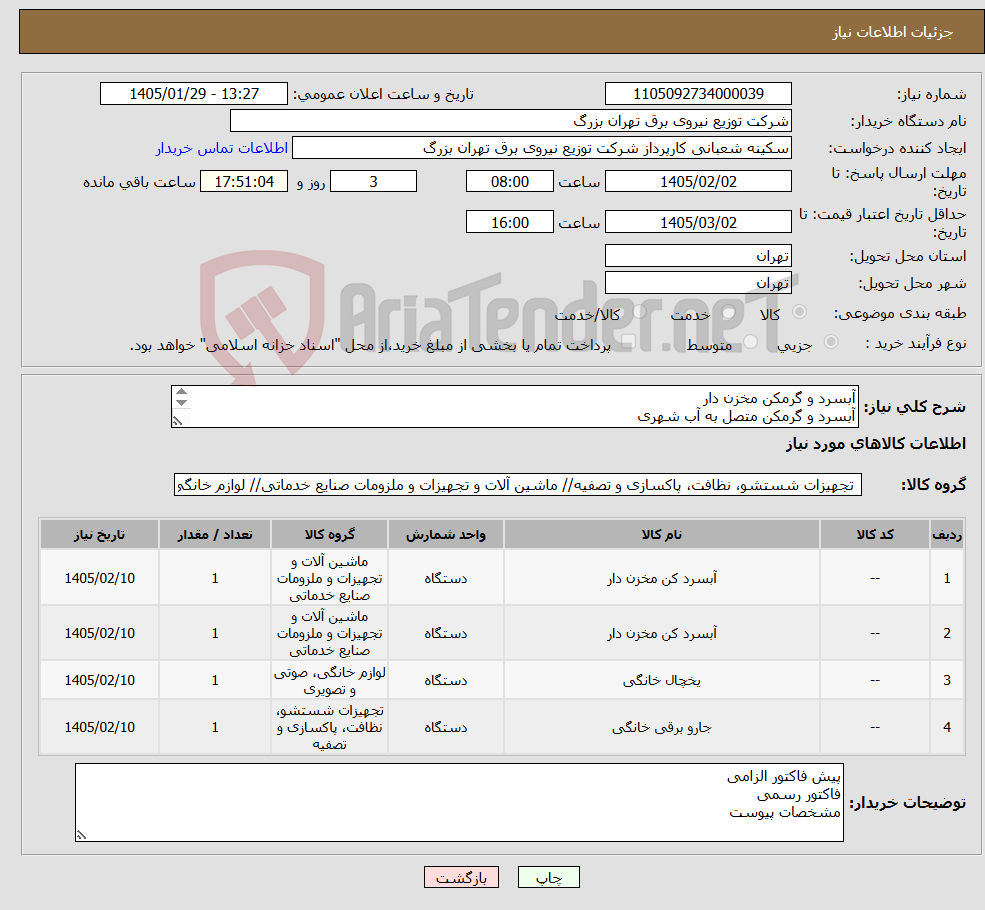This screenshot has height=910, width=985.
Task: Click column header واحد شمارش
Action: click(445, 534)
